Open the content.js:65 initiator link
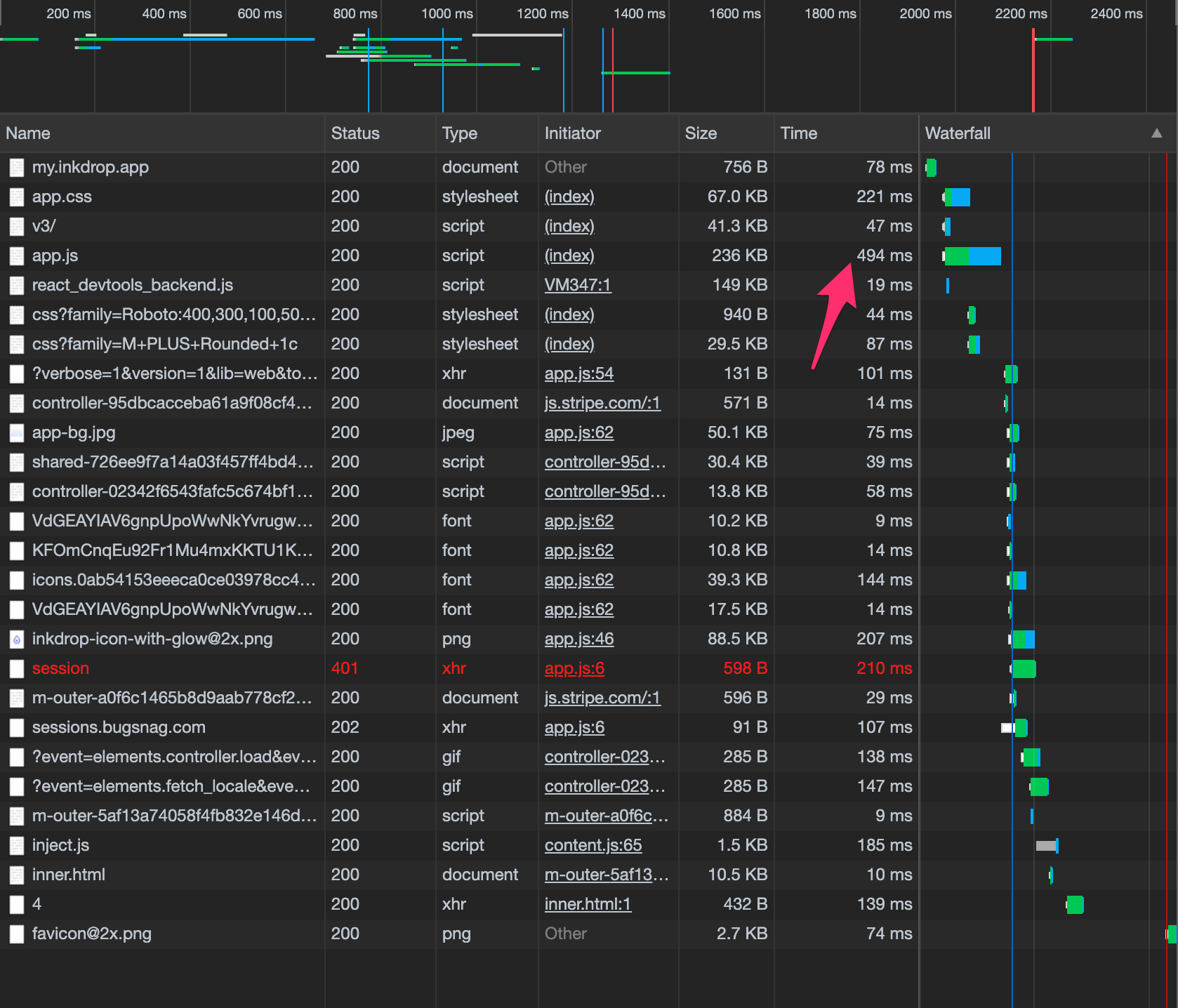Image resolution: width=1178 pixels, height=1008 pixels. [593, 846]
